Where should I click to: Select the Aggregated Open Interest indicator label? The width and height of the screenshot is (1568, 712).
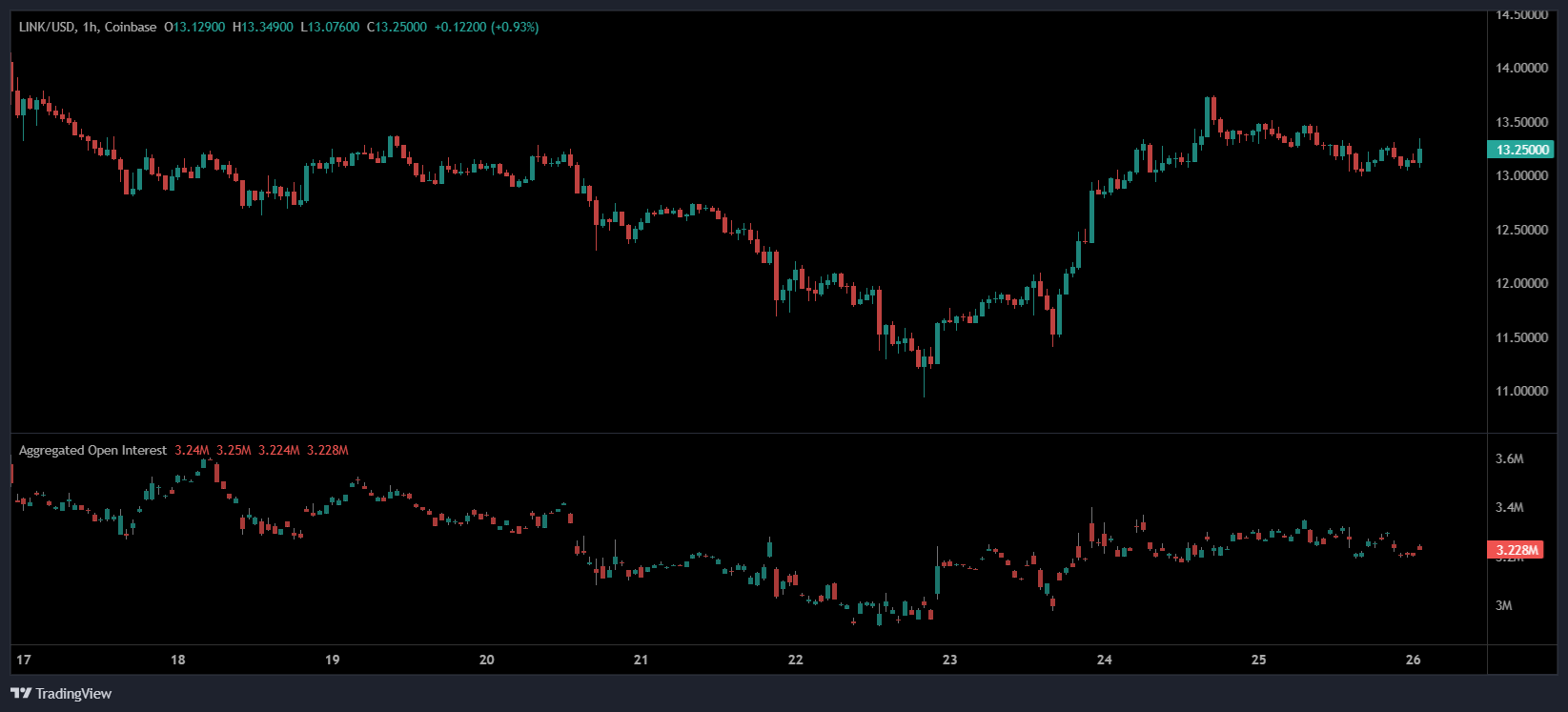pyautogui.click(x=92, y=450)
